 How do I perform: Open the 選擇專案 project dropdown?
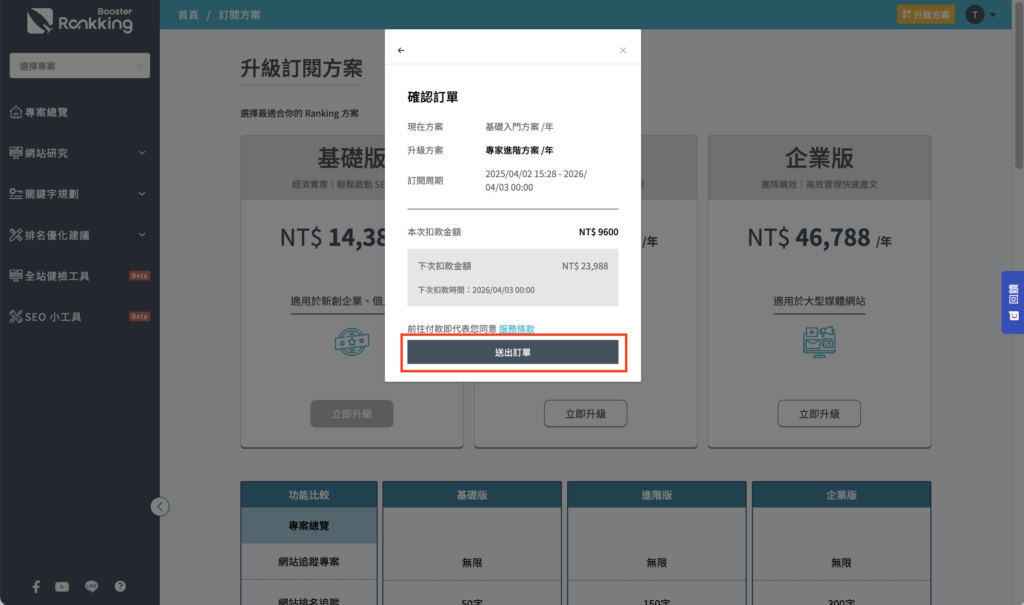(79, 66)
